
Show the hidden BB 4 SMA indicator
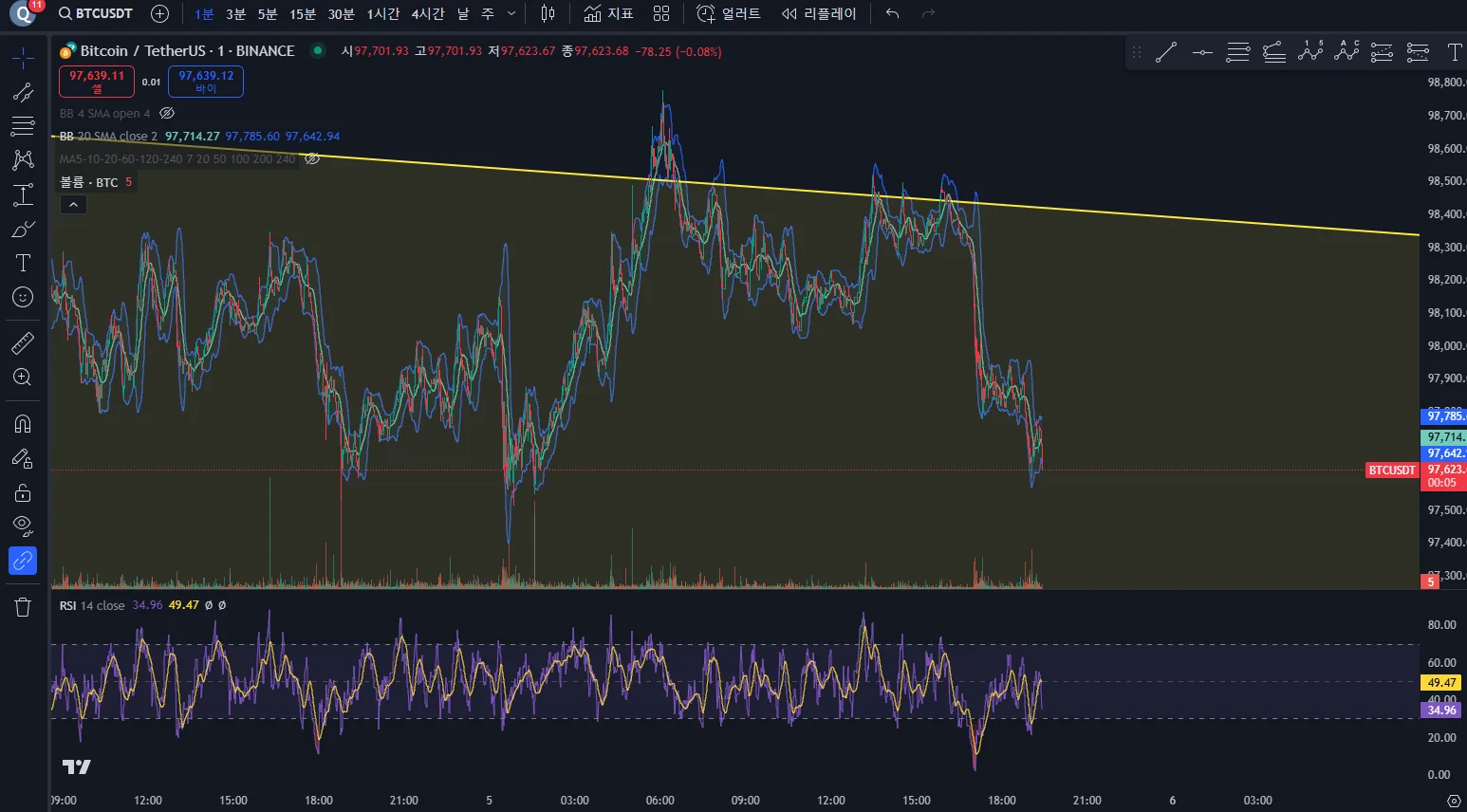click(x=167, y=113)
